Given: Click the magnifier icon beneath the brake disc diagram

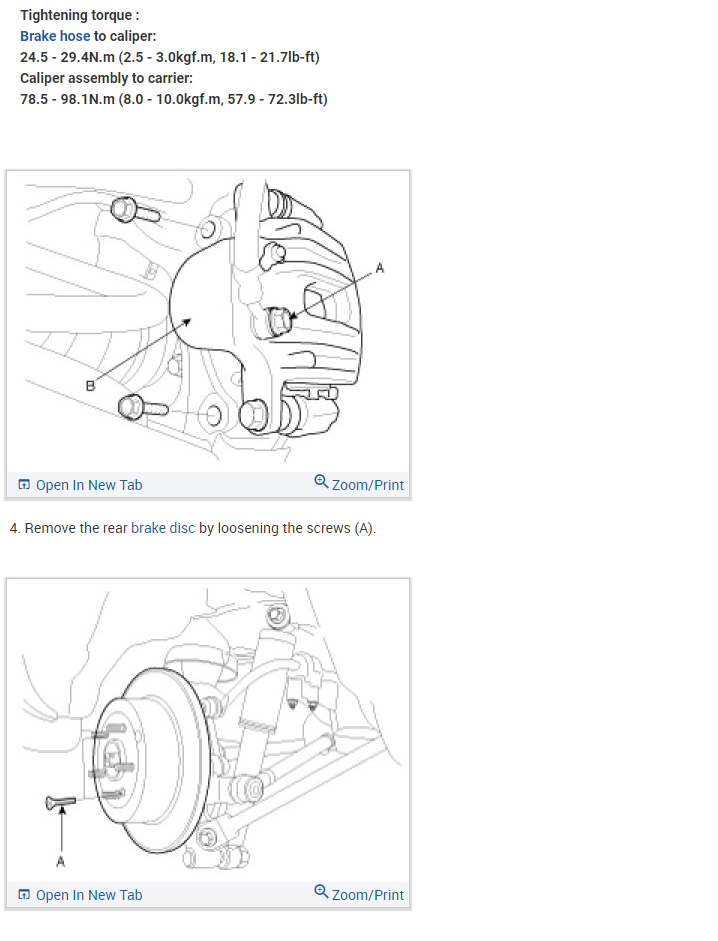Looking at the screenshot, I should click(x=321, y=891).
